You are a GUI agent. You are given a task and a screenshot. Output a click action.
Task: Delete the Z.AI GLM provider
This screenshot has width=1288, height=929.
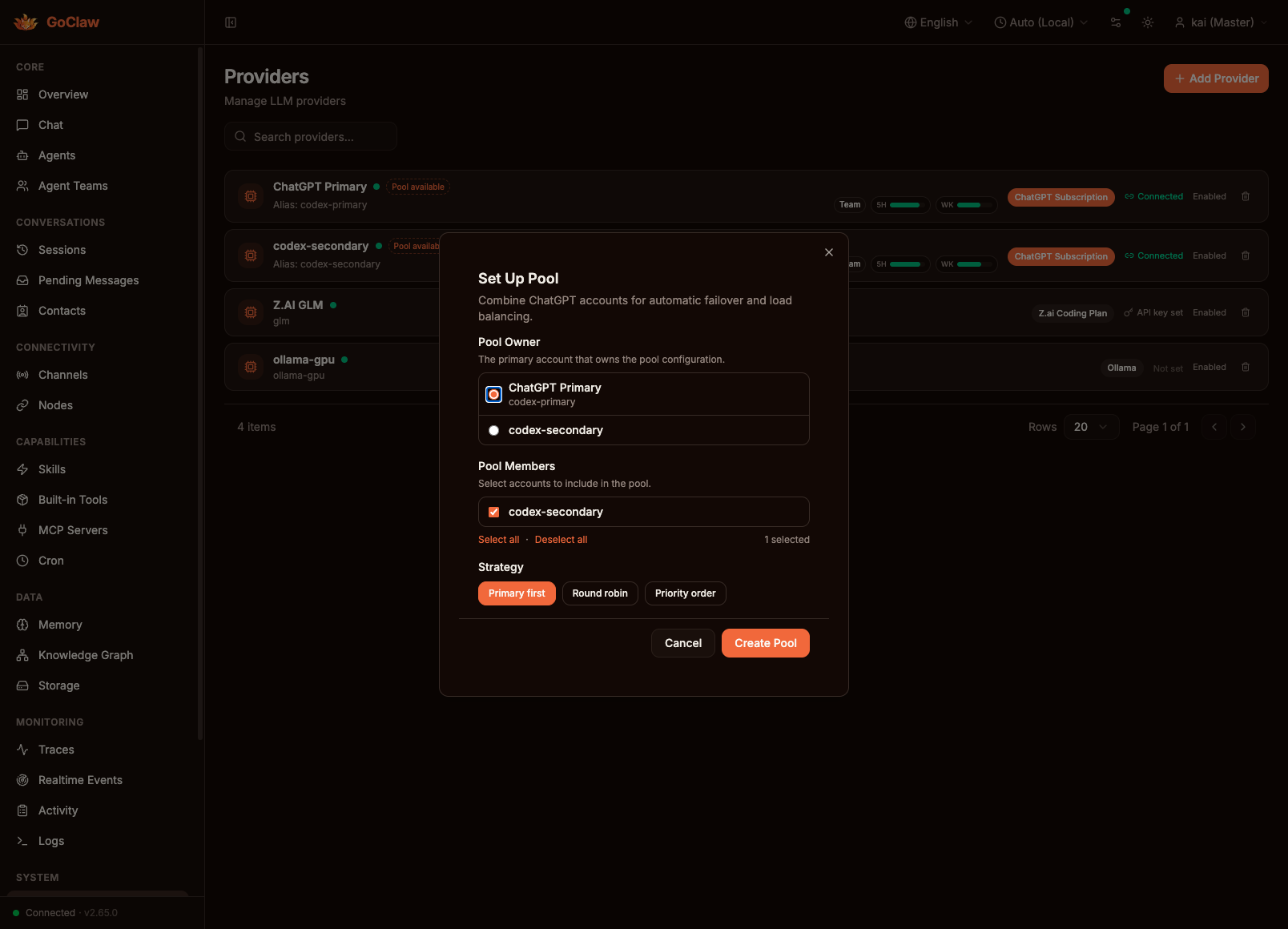[x=1246, y=312]
